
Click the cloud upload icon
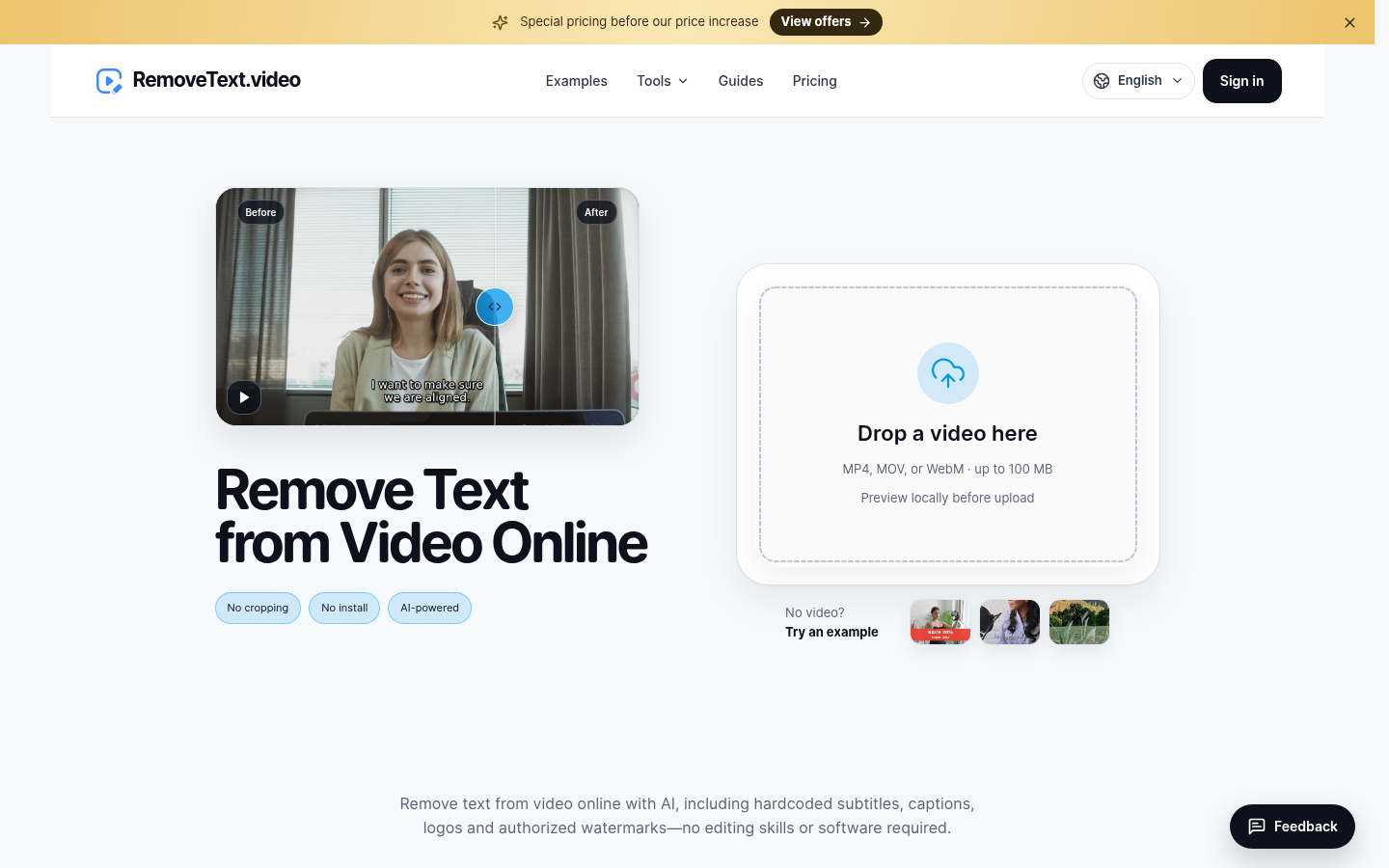[947, 373]
